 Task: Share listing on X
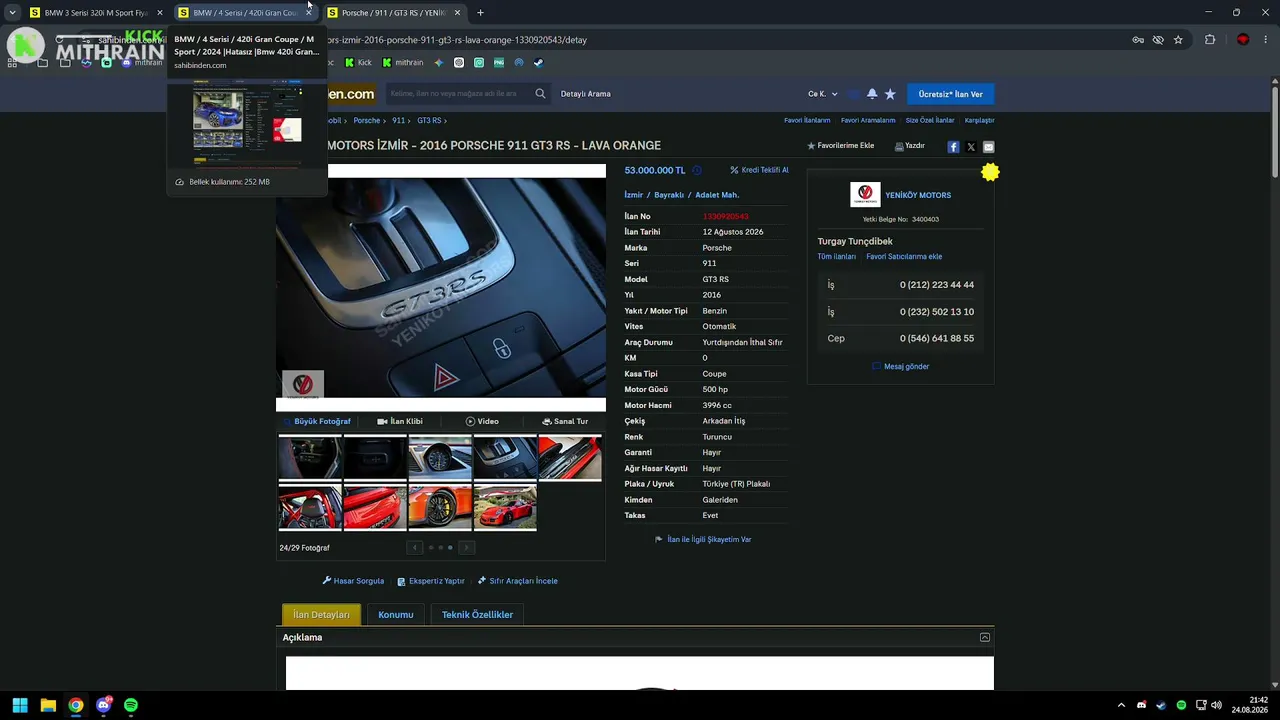[971, 147]
